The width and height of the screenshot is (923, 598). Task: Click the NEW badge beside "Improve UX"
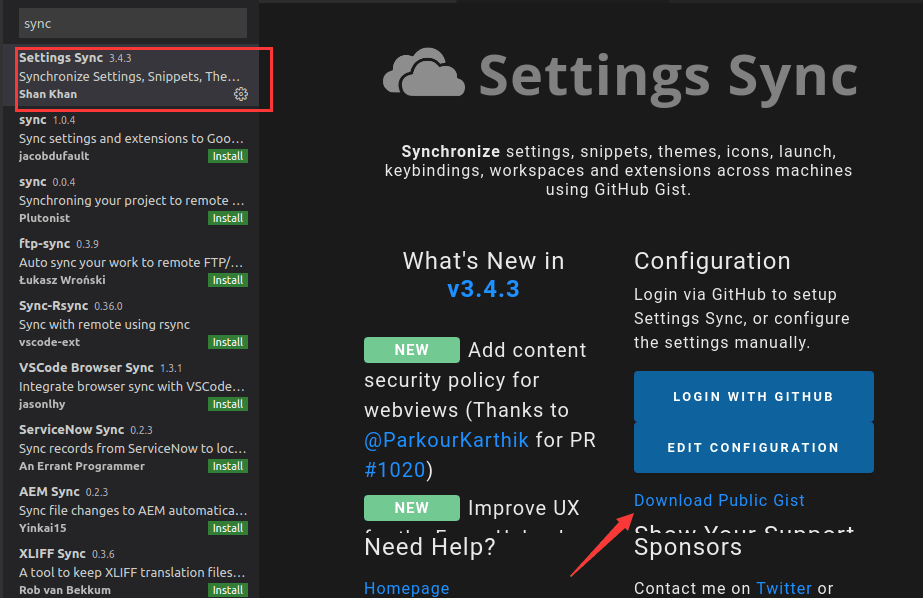pos(412,508)
